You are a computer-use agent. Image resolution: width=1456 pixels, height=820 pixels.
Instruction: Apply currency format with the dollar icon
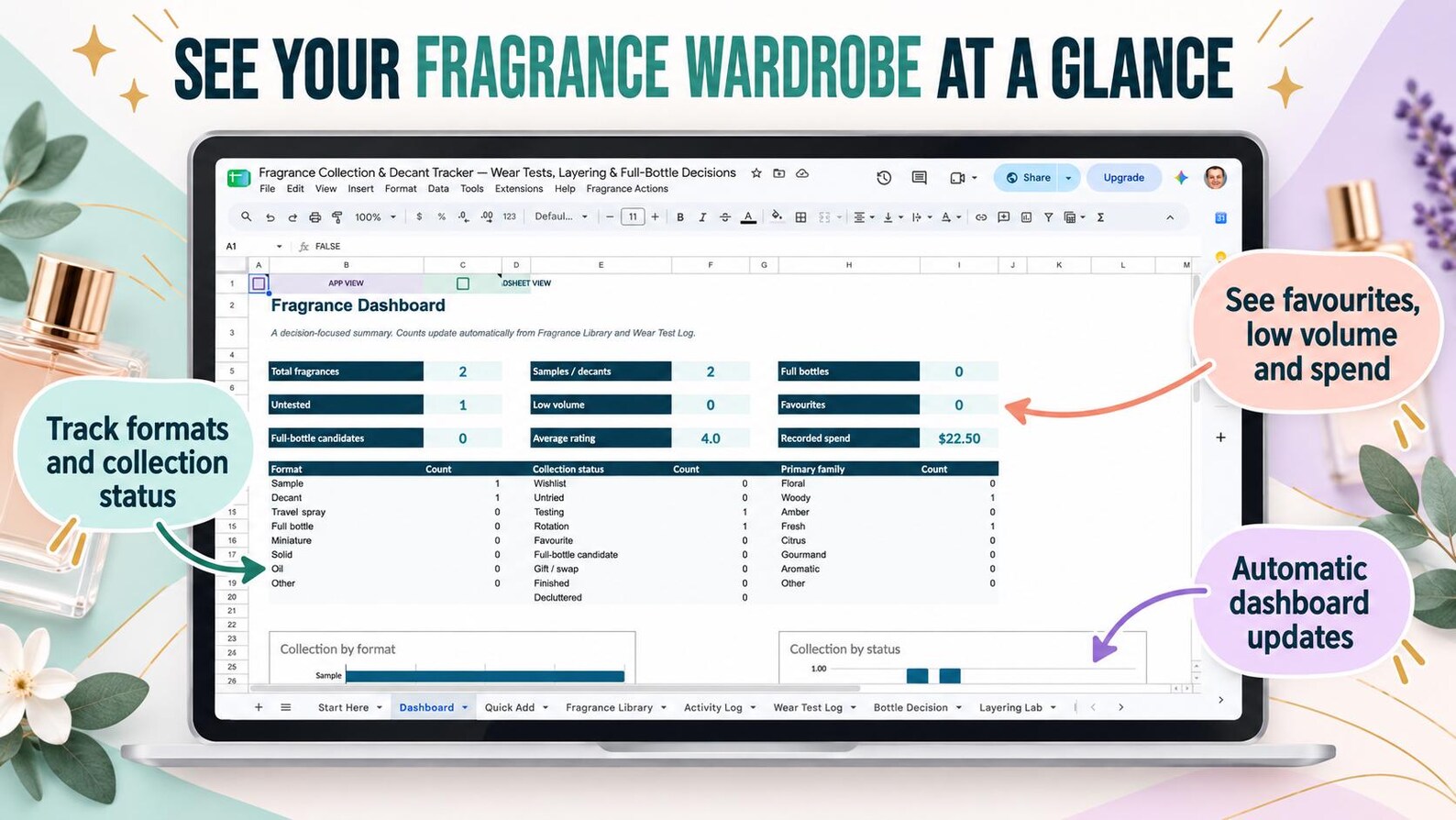pyautogui.click(x=419, y=217)
